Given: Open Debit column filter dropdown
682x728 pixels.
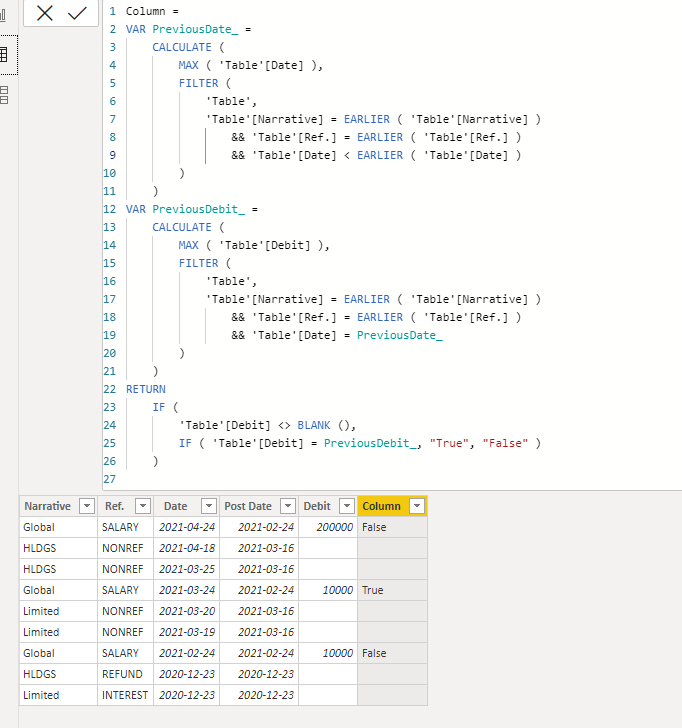Looking at the screenshot, I should click(347, 506).
